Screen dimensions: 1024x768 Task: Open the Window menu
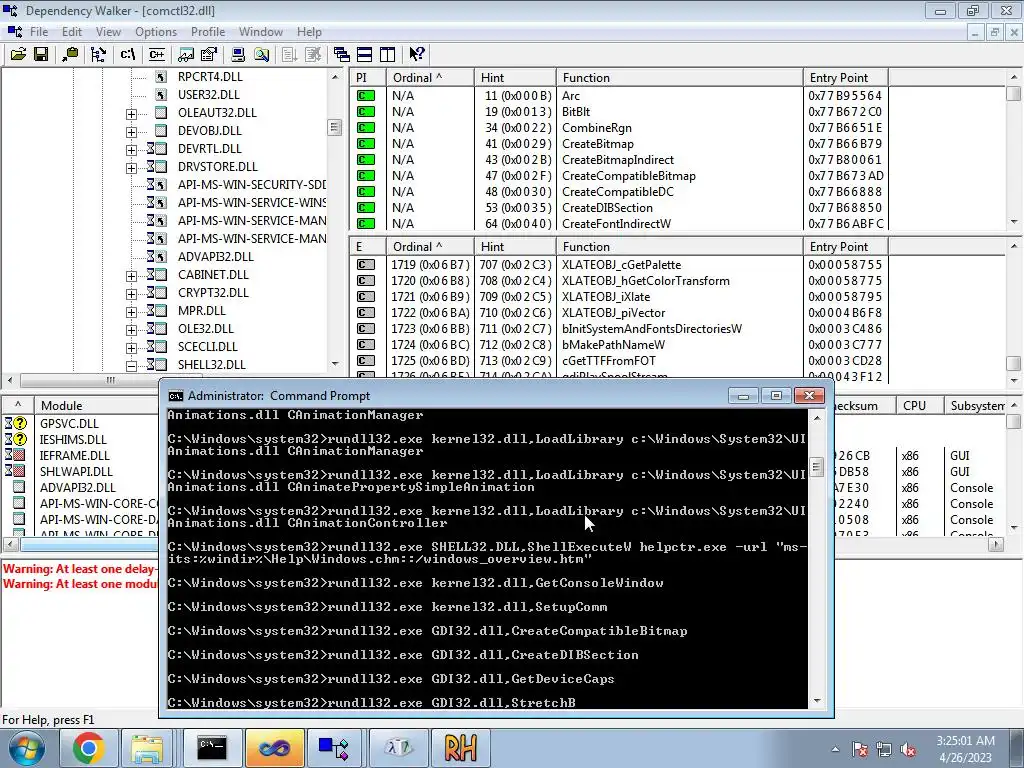click(x=261, y=31)
